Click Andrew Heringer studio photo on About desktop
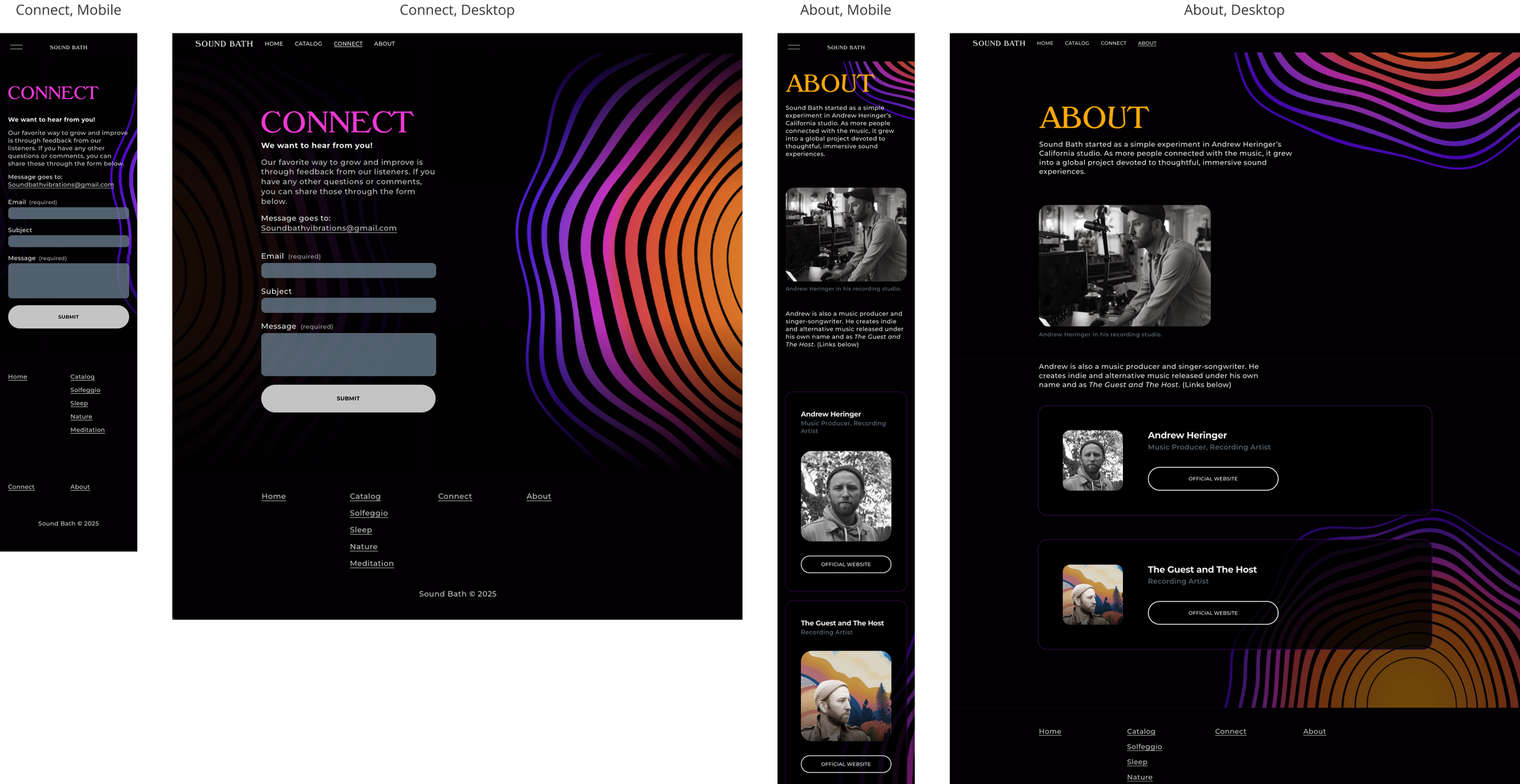Screen dimensions: 1520x784 (x=1124, y=265)
